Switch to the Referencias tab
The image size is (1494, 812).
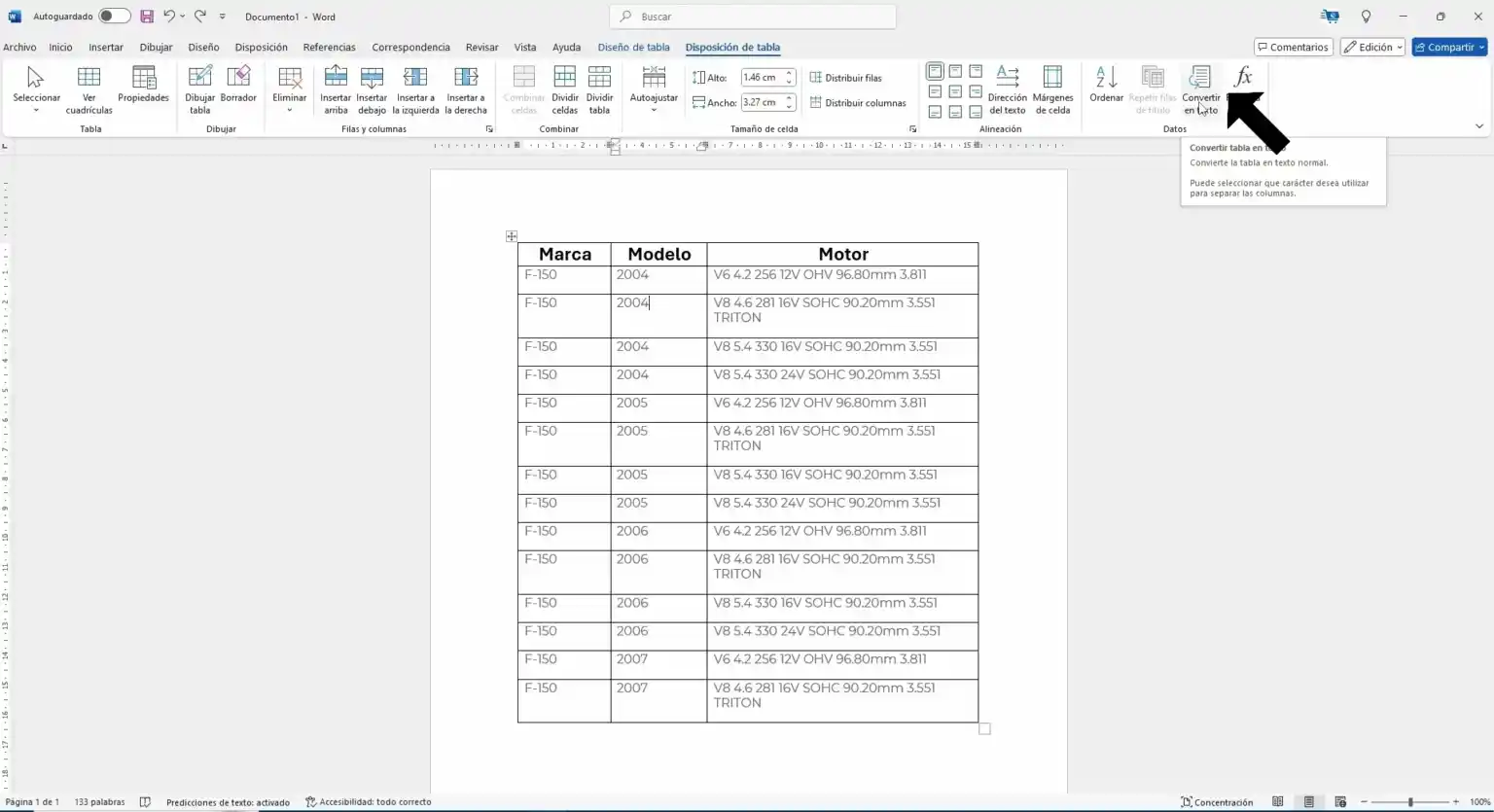click(329, 47)
